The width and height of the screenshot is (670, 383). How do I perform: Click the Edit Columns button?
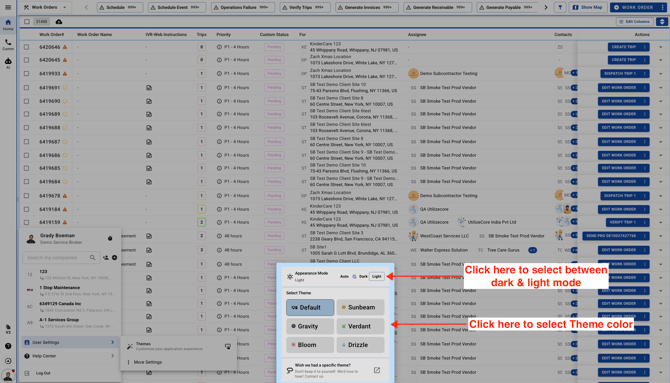pyautogui.click(x=635, y=21)
